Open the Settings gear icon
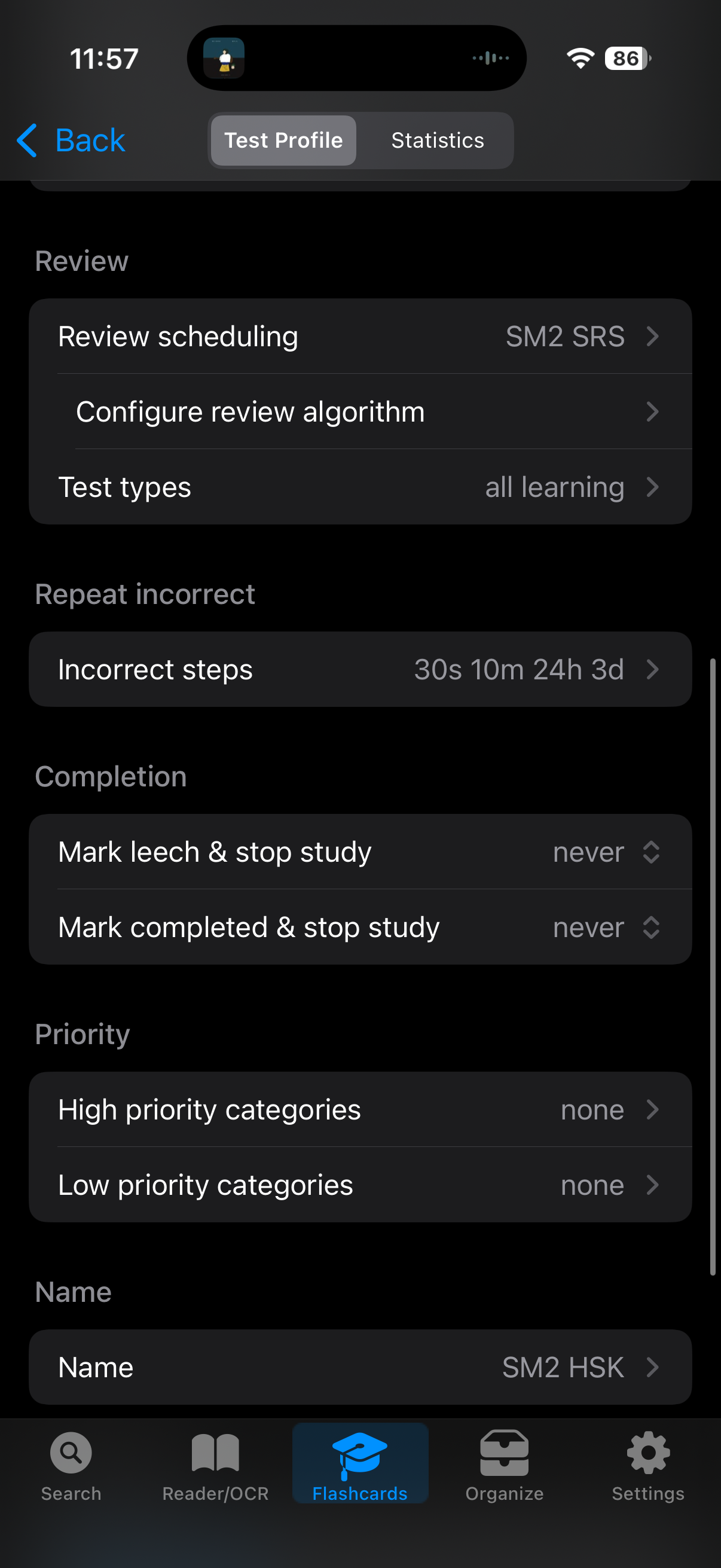Image resolution: width=721 pixels, height=1568 pixels. [648, 1453]
